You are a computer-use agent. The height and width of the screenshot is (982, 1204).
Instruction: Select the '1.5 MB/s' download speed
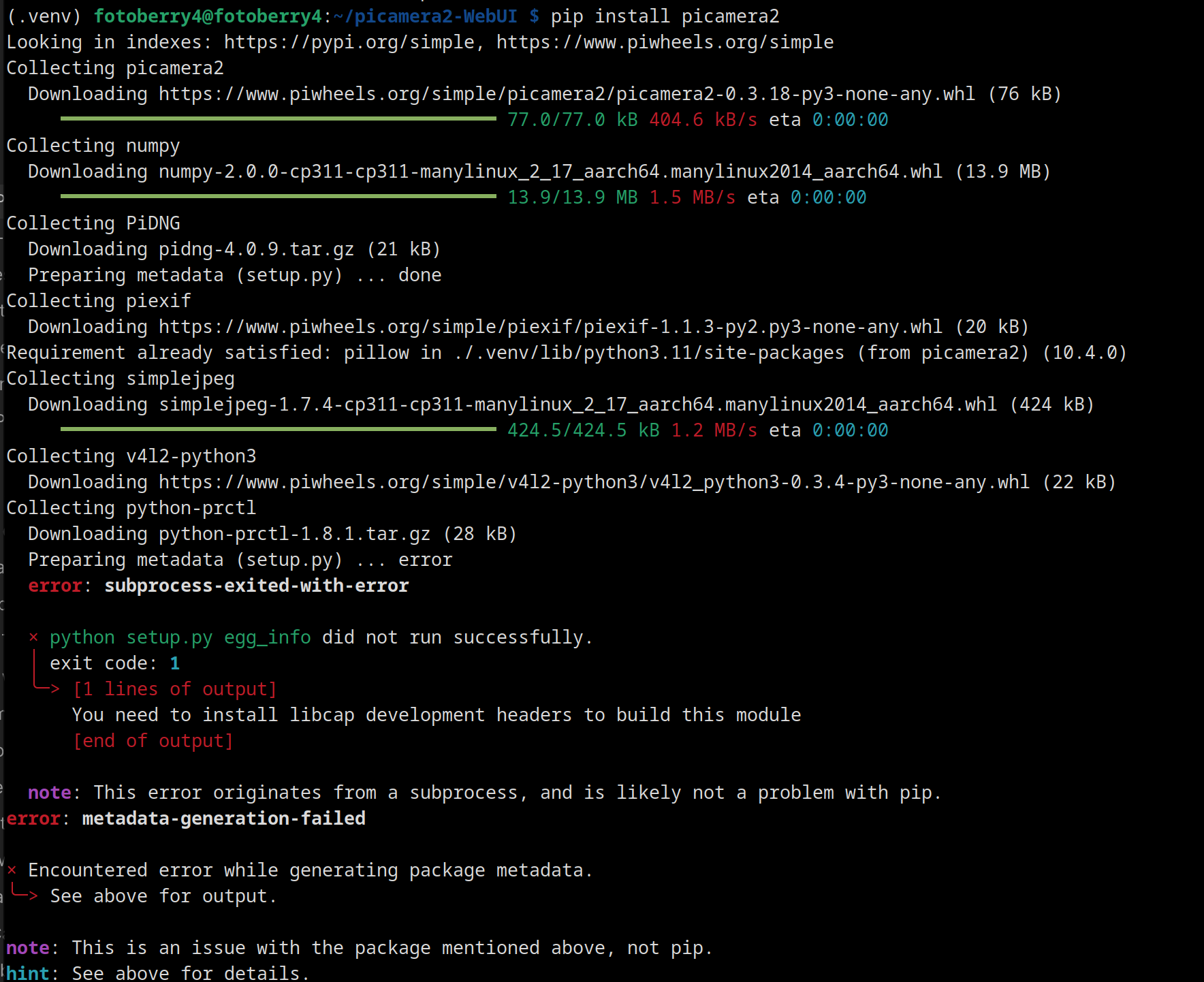(693, 197)
